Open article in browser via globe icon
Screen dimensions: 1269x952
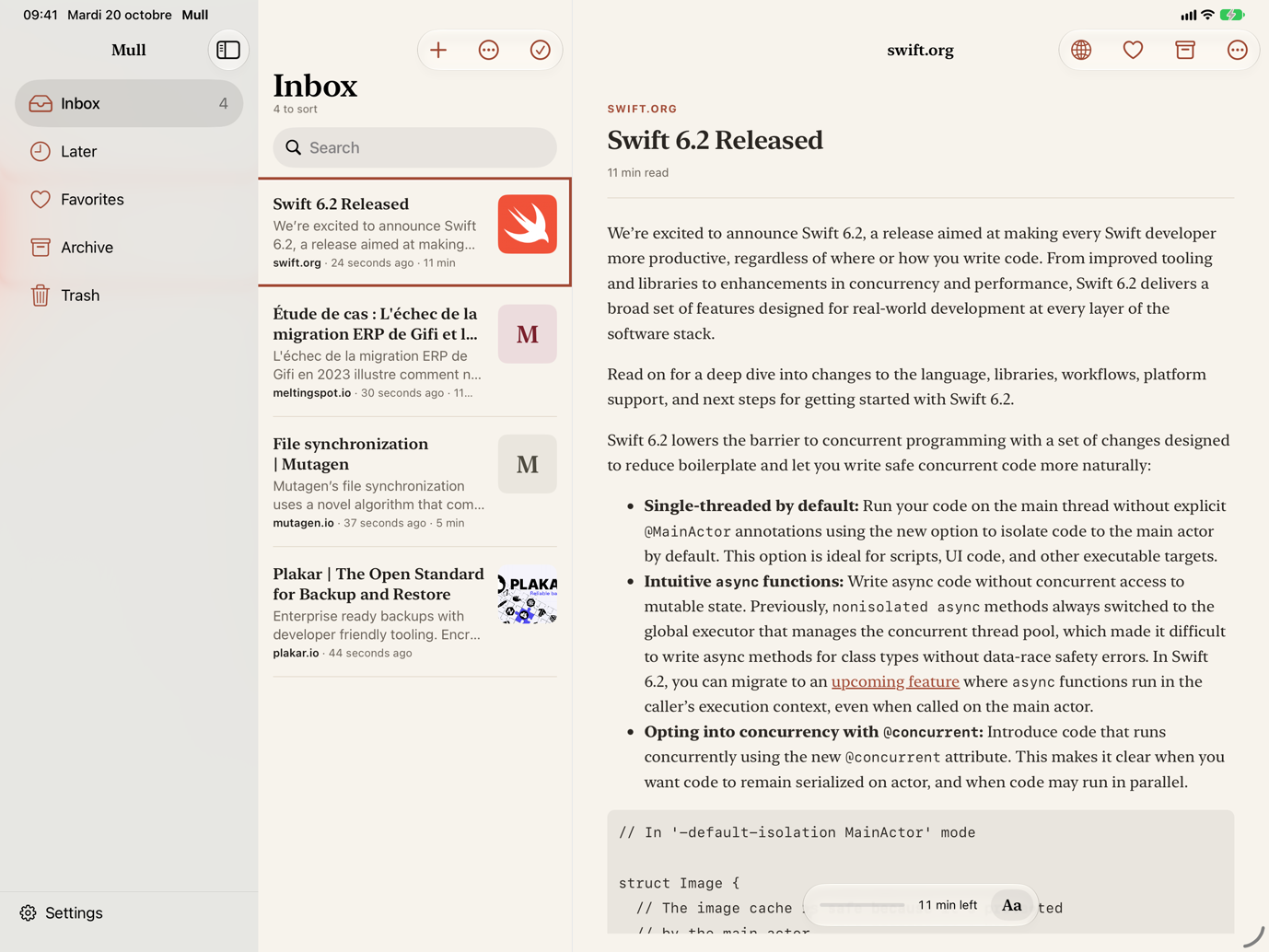1081,50
